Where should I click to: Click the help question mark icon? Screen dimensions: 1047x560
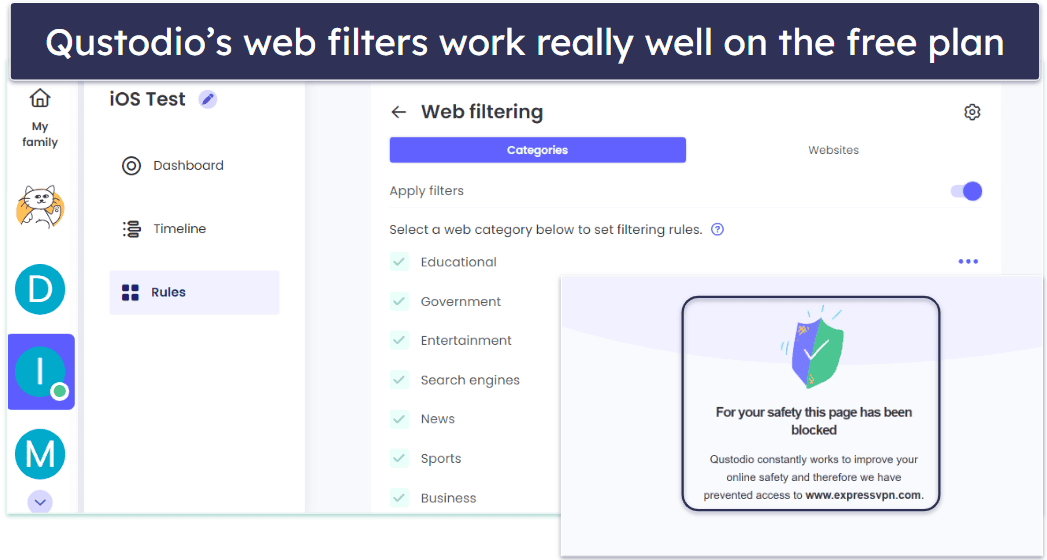click(717, 229)
